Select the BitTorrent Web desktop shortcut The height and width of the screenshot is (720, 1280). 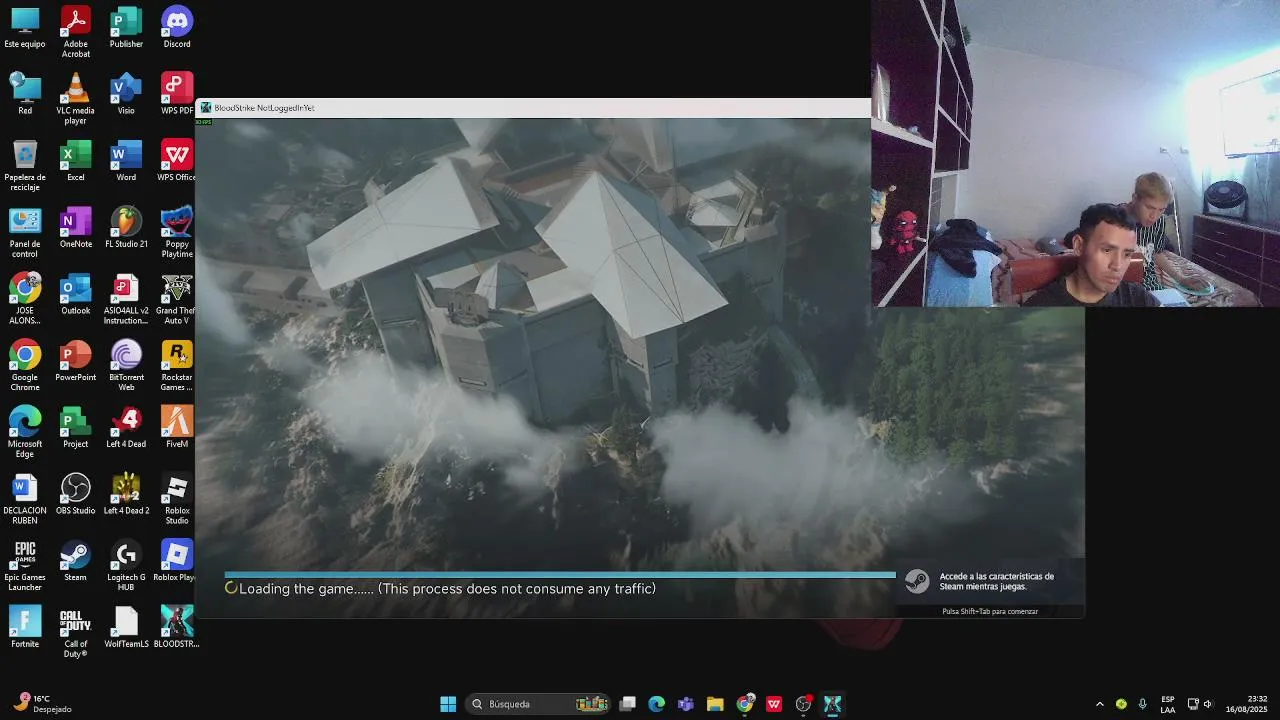point(126,366)
